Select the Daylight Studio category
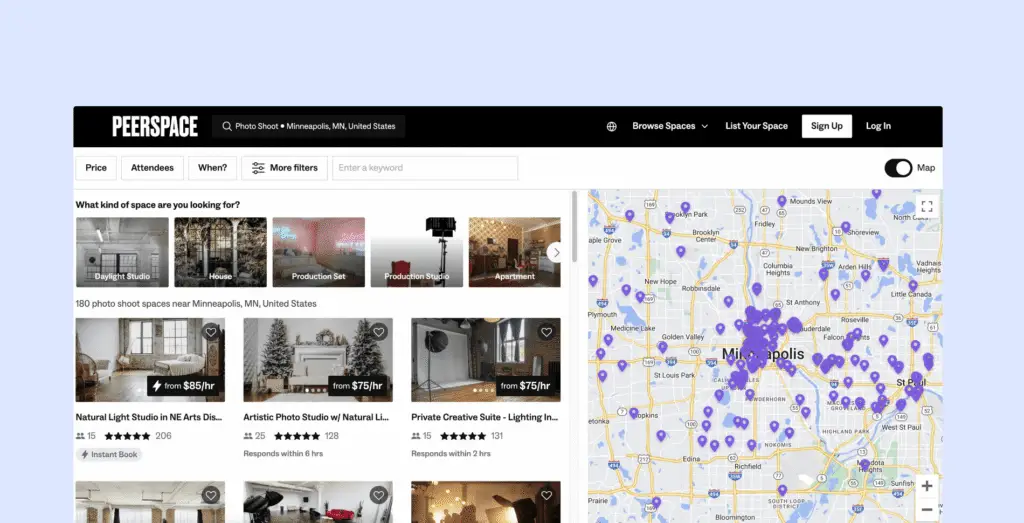This screenshot has height=523, width=1024. click(x=122, y=252)
